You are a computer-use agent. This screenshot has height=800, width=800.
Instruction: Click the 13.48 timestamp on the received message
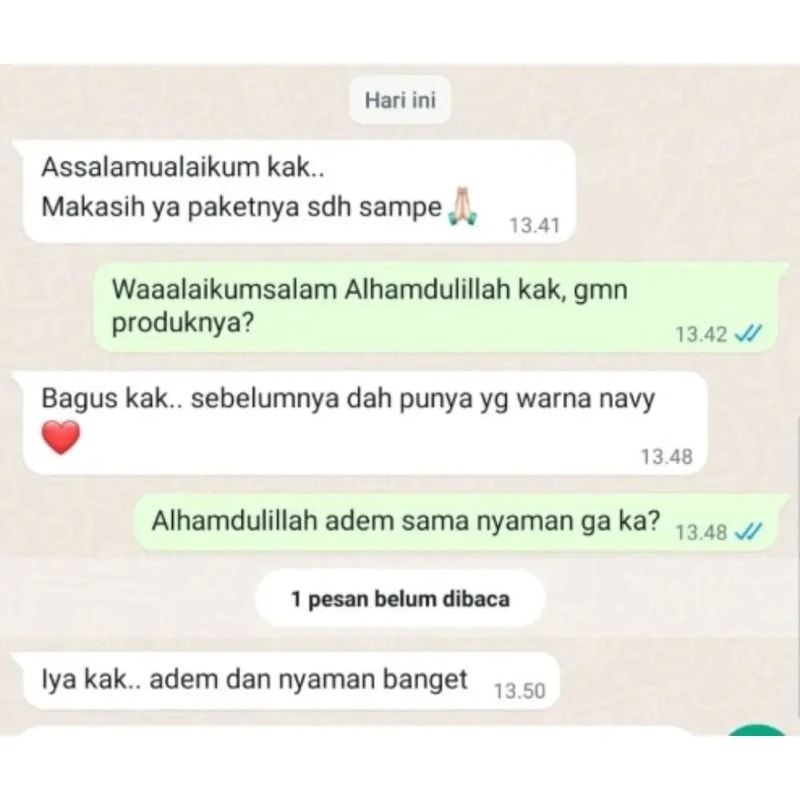pyautogui.click(x=666, y=457)
